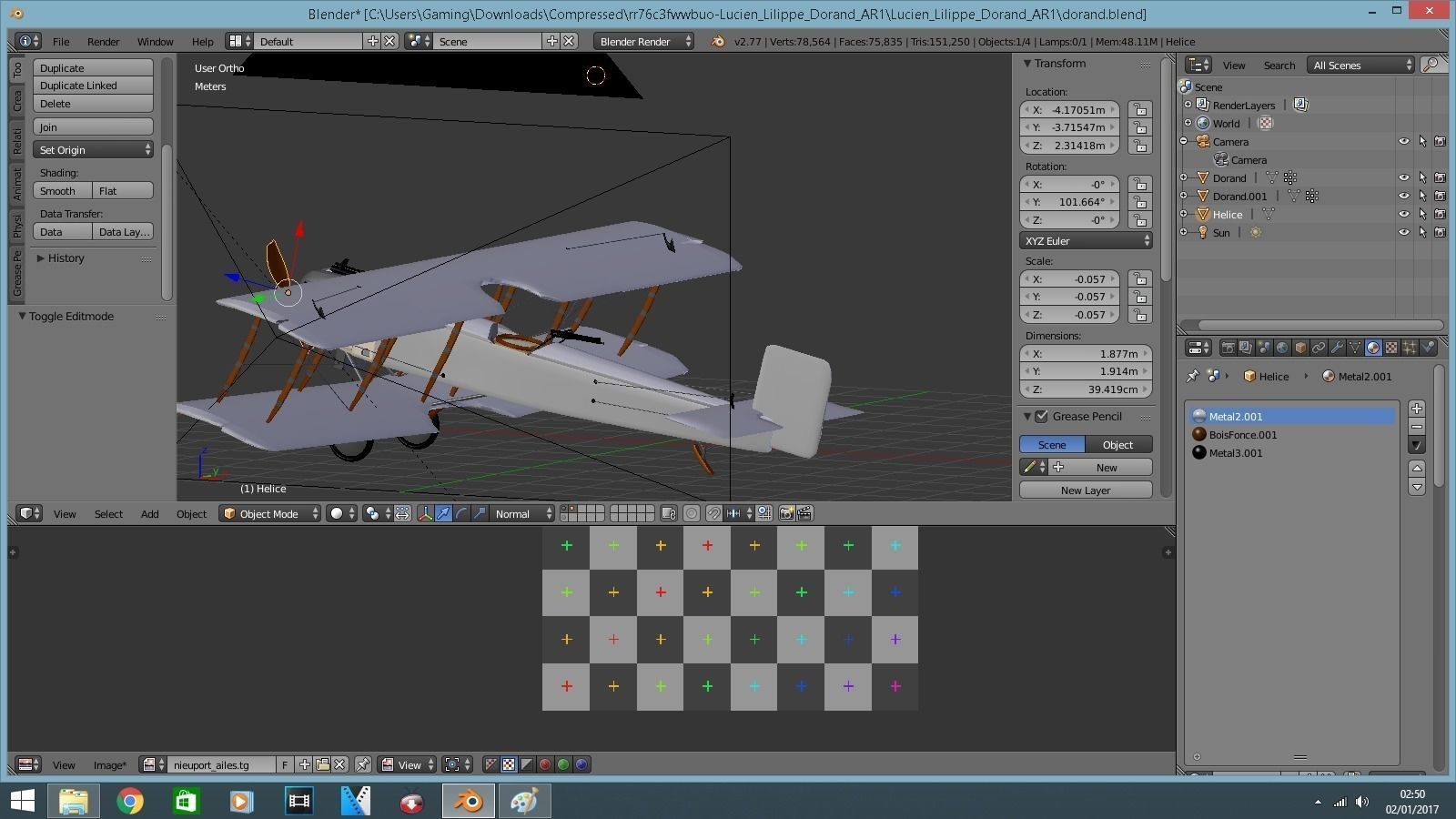Launch Chrome from the Windows taskbar
This screenshot has width=1456, height=819.
[x=130, y=801]
